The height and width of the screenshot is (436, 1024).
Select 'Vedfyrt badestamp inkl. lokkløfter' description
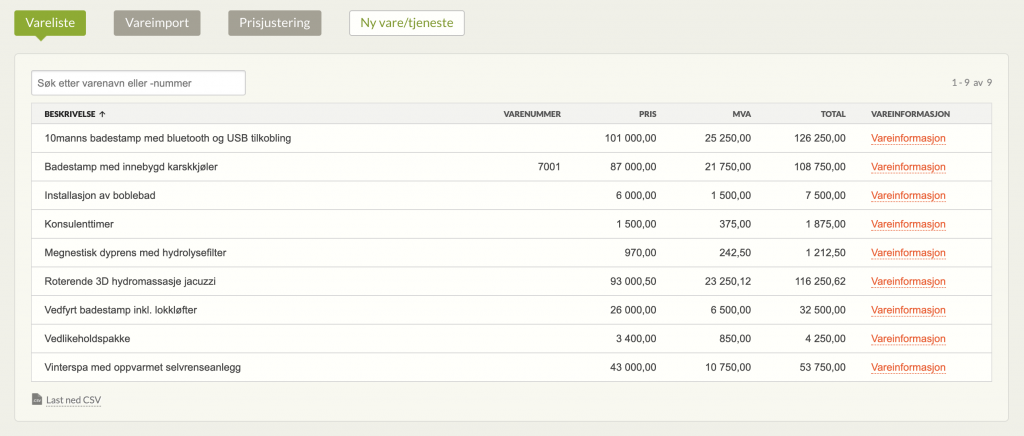pyautogui.click(x=121, y=310)
